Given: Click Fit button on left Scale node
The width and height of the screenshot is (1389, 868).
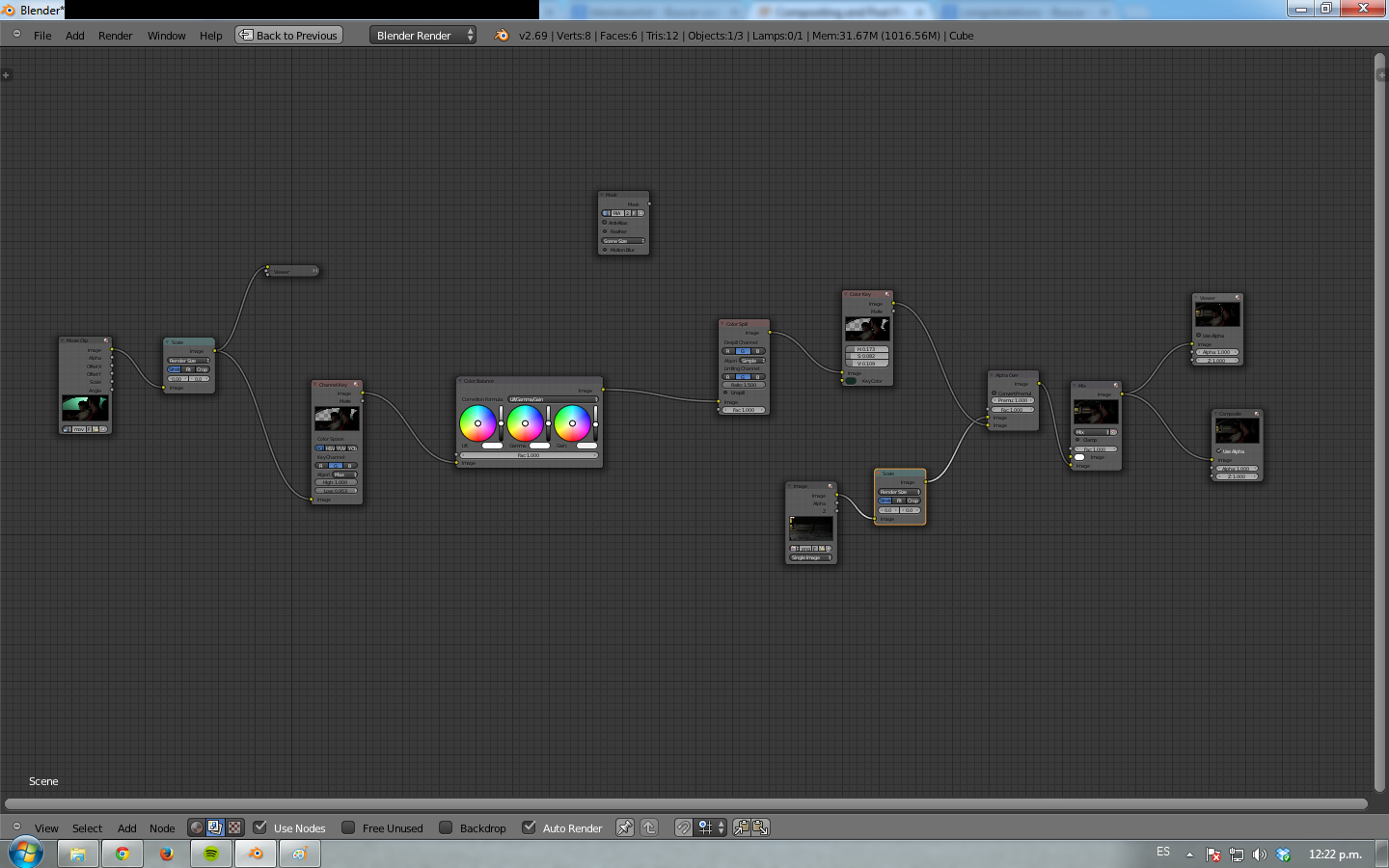Looking at the screenshot, I should (x=188, y=369).
